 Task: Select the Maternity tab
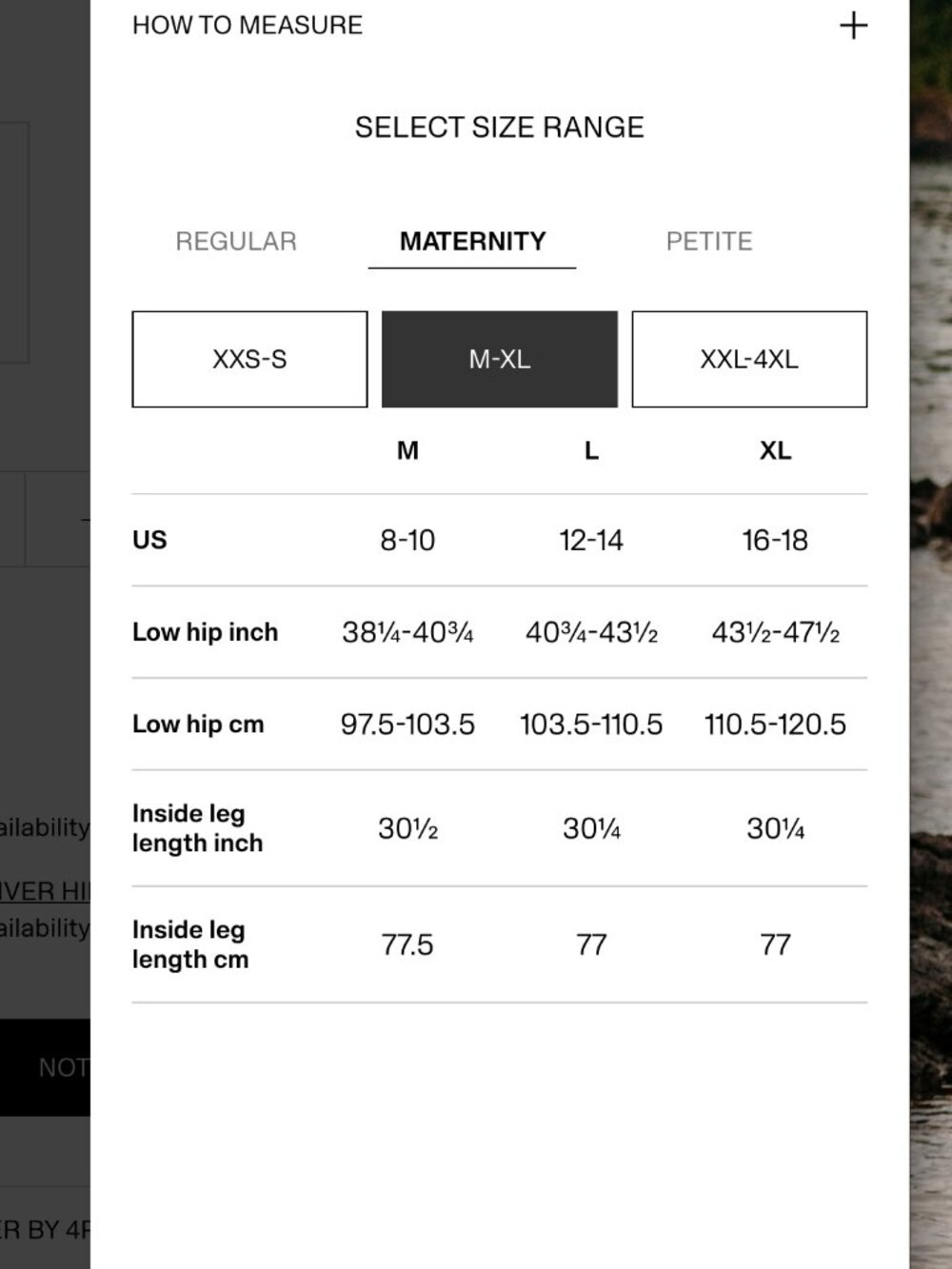tap(472, 242)
